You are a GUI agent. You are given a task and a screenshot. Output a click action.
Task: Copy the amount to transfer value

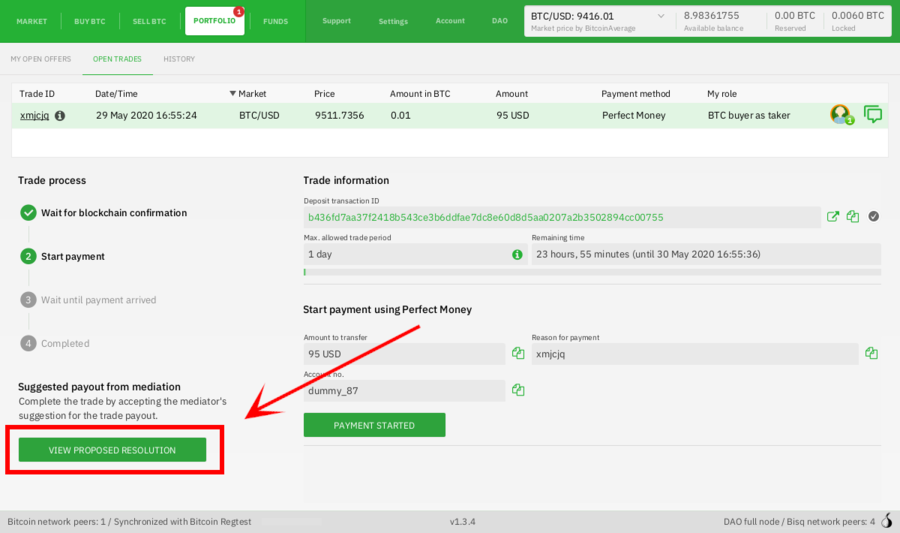pos(518,354)
